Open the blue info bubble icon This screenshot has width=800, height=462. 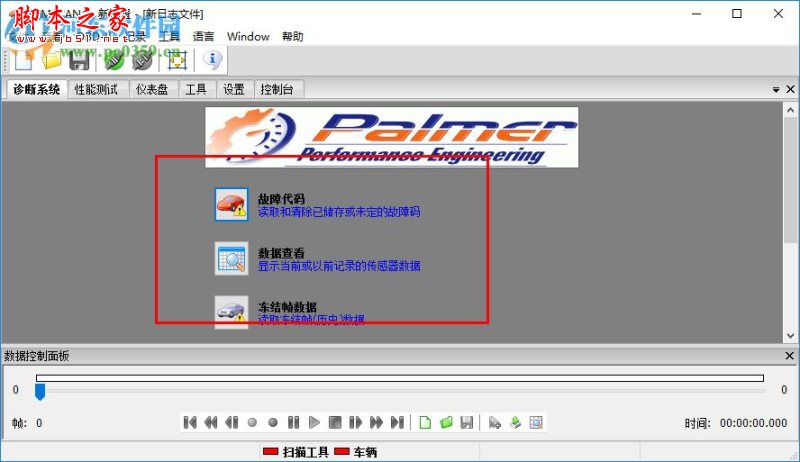212,60
